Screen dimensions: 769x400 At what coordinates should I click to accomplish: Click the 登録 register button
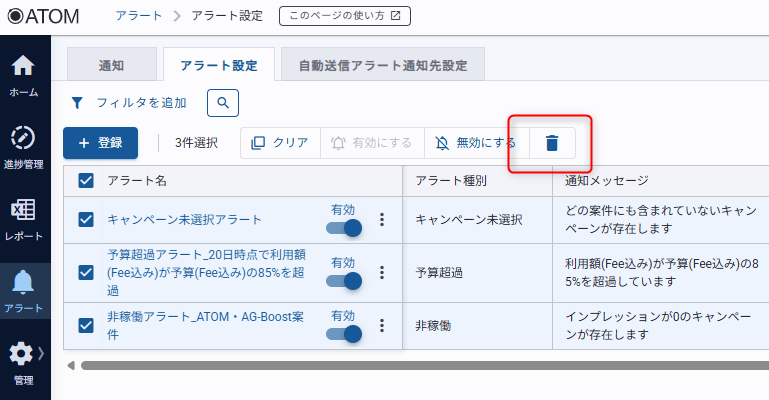click(x=100, y=143)
